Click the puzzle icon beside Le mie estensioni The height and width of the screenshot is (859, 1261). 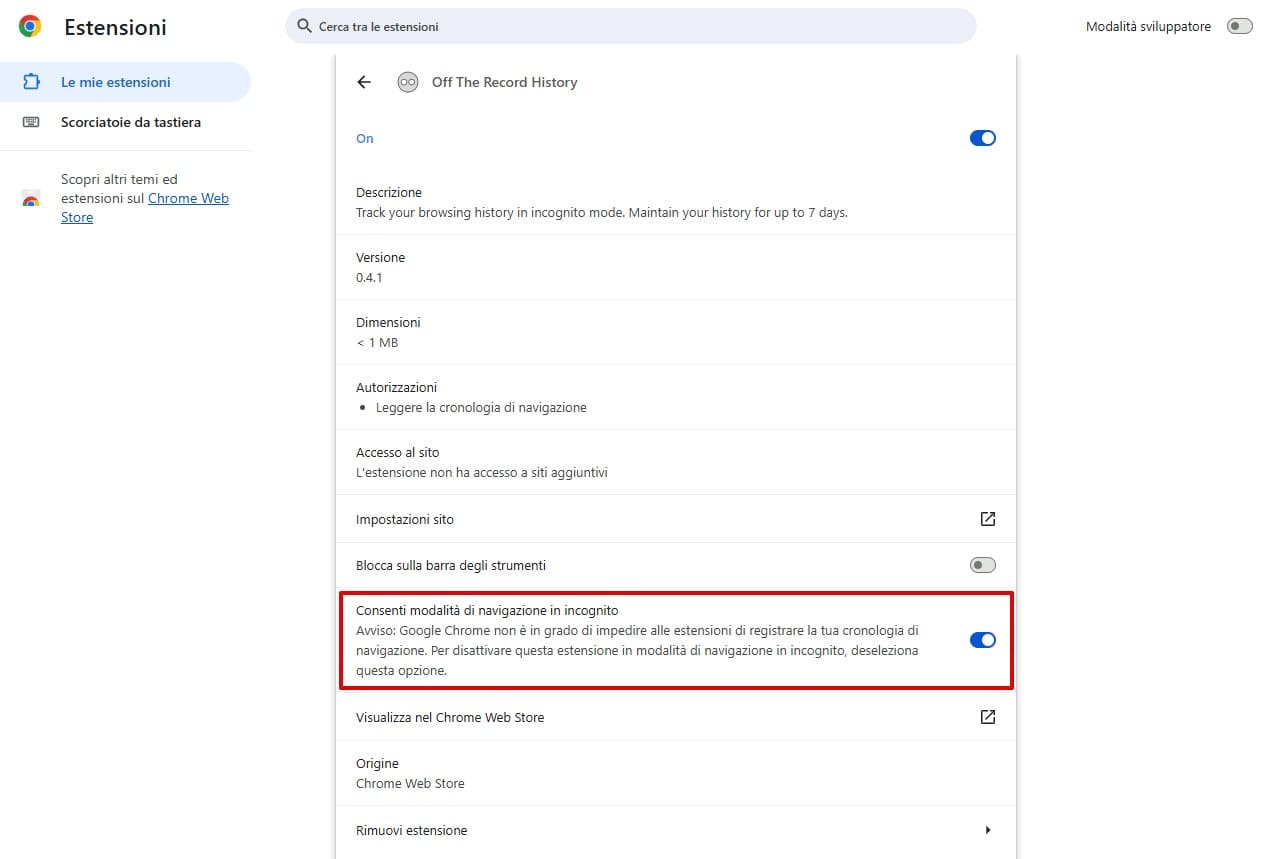(31, 82)
